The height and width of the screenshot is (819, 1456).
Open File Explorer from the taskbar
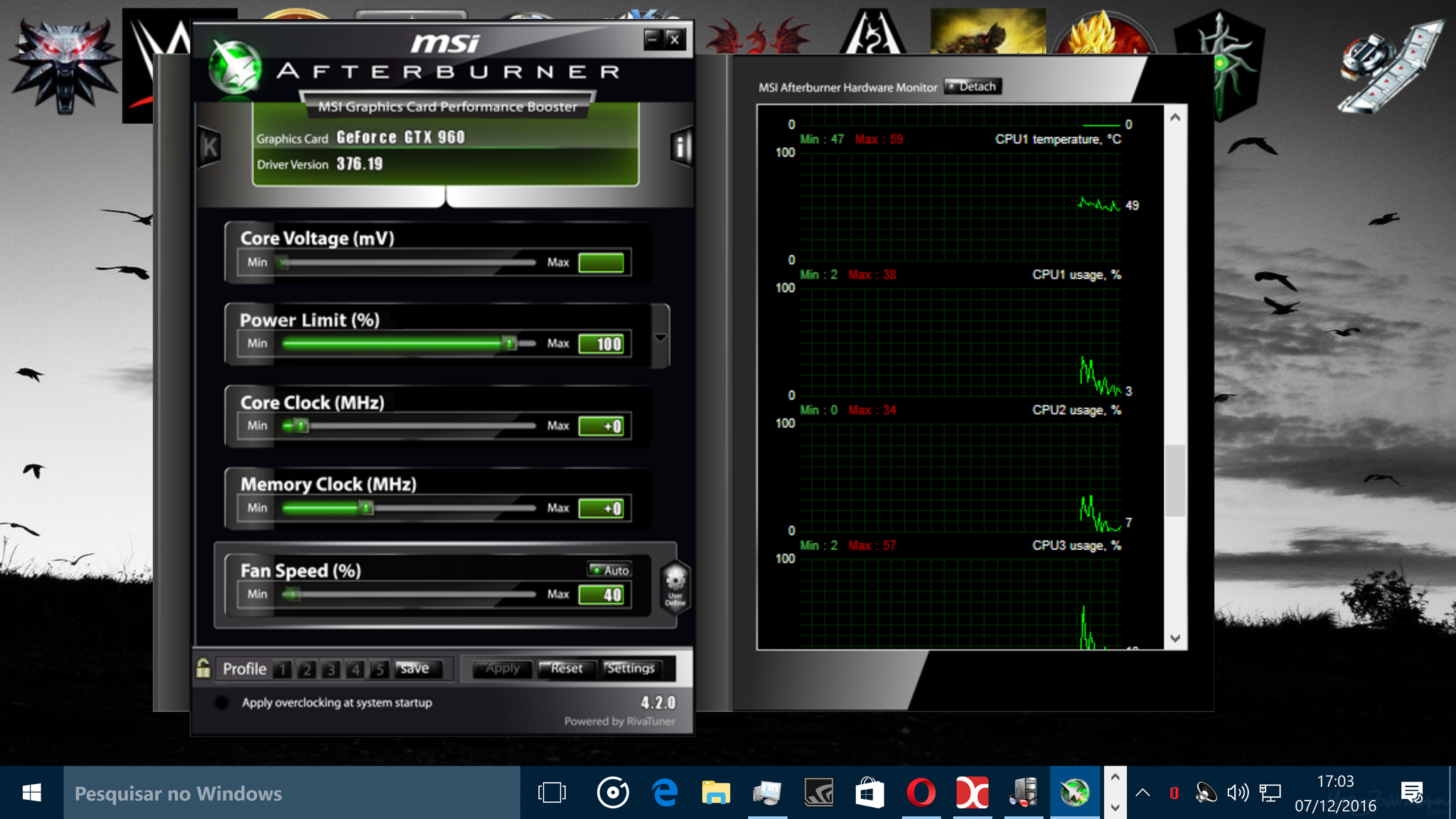coord(716,793)
